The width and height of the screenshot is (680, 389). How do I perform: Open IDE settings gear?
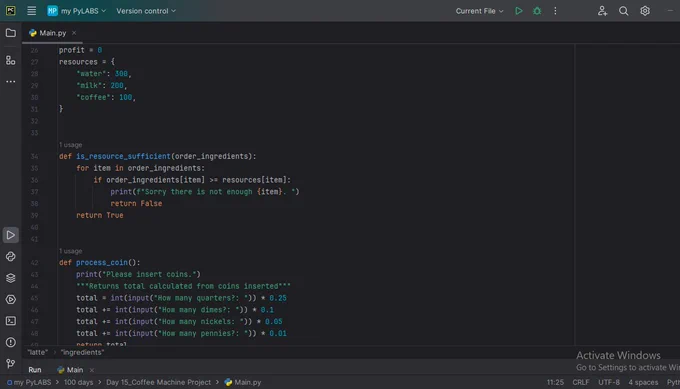point(645,11)
